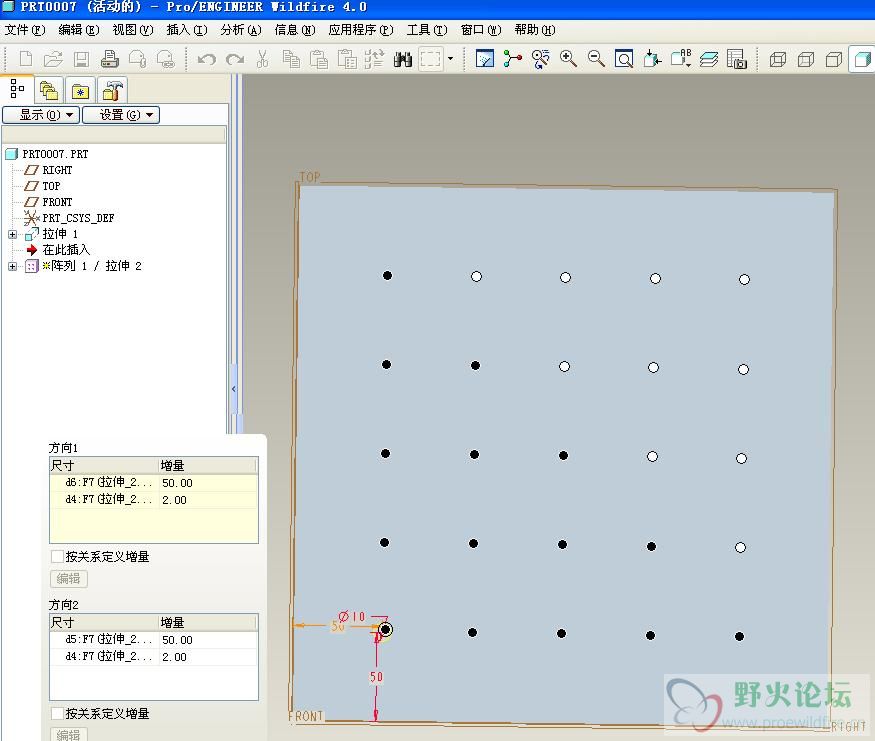Switch to Shaded display mode
875x741 pixels.
click(x=862, y=59)
